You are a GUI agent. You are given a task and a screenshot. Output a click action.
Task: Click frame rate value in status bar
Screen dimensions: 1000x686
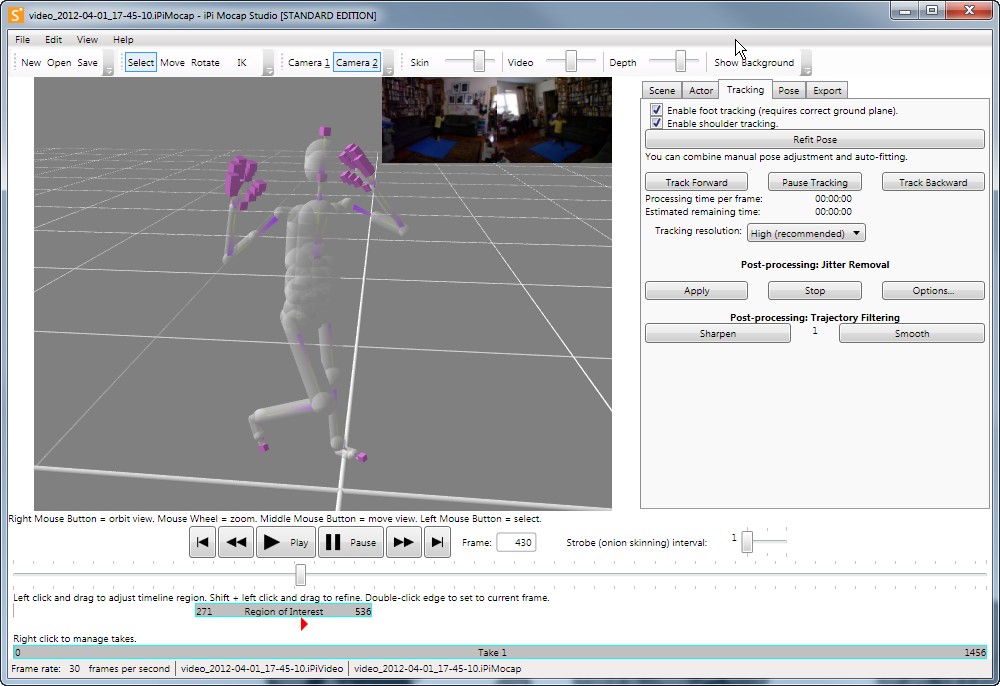(75, 668)
